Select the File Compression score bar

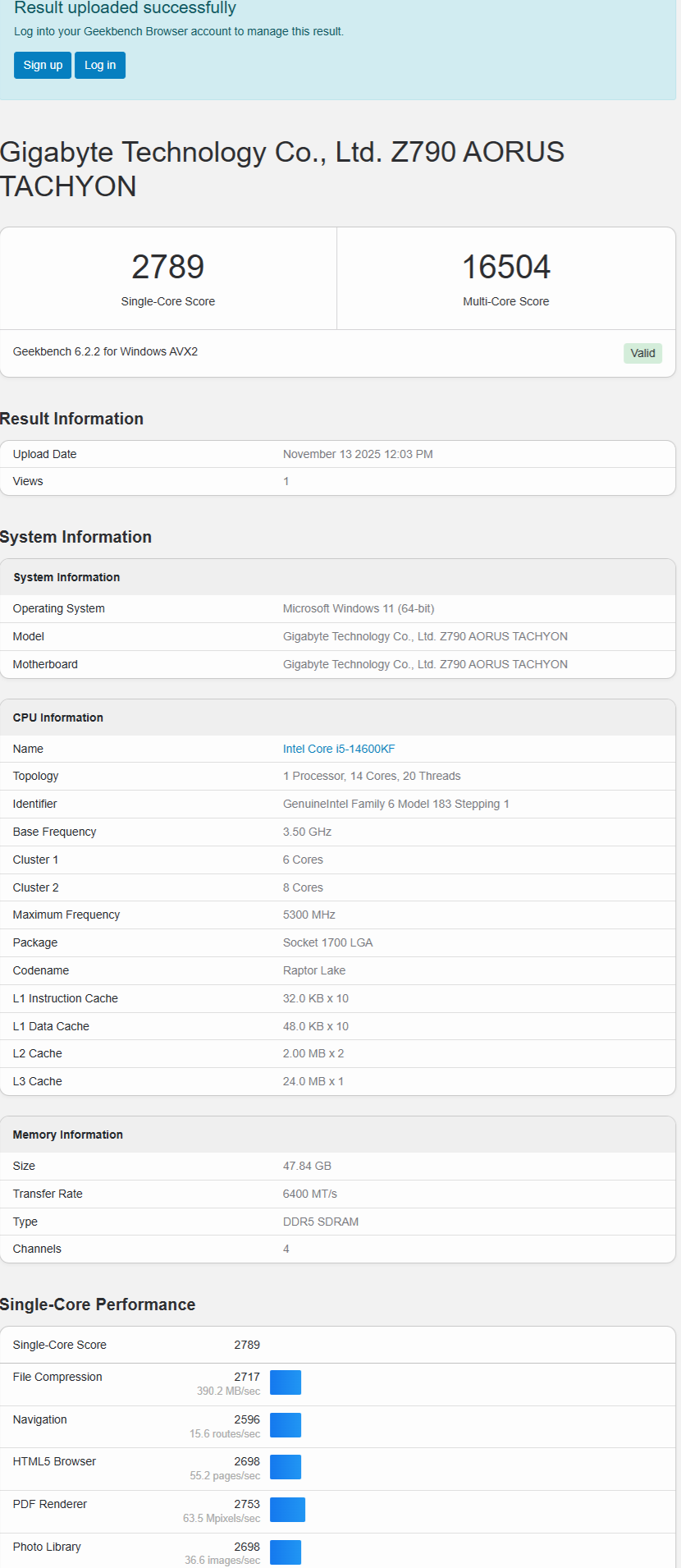pyautogui.click(x=286, y=1382)
